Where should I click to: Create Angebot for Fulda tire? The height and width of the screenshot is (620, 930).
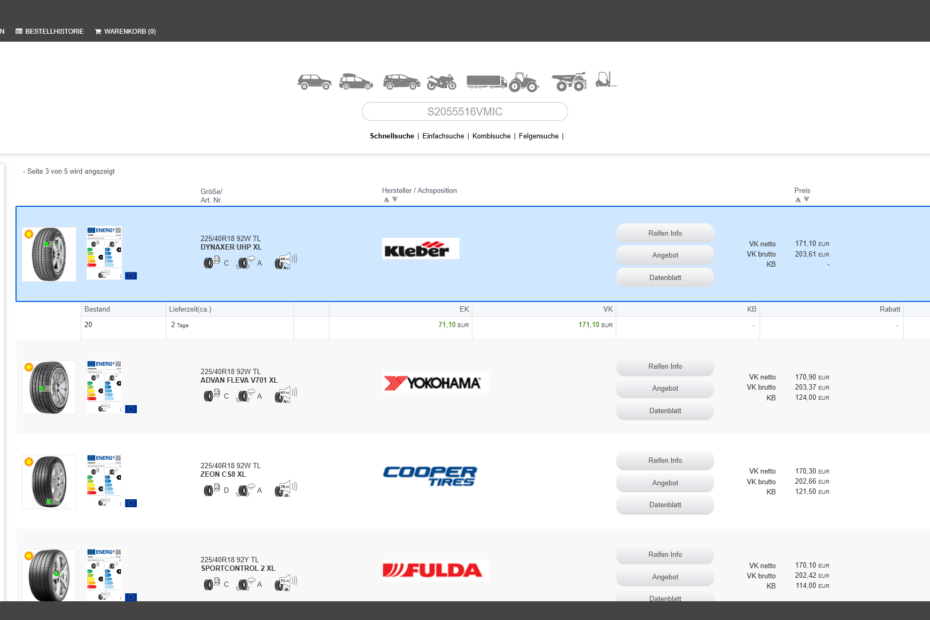[665, 577]
